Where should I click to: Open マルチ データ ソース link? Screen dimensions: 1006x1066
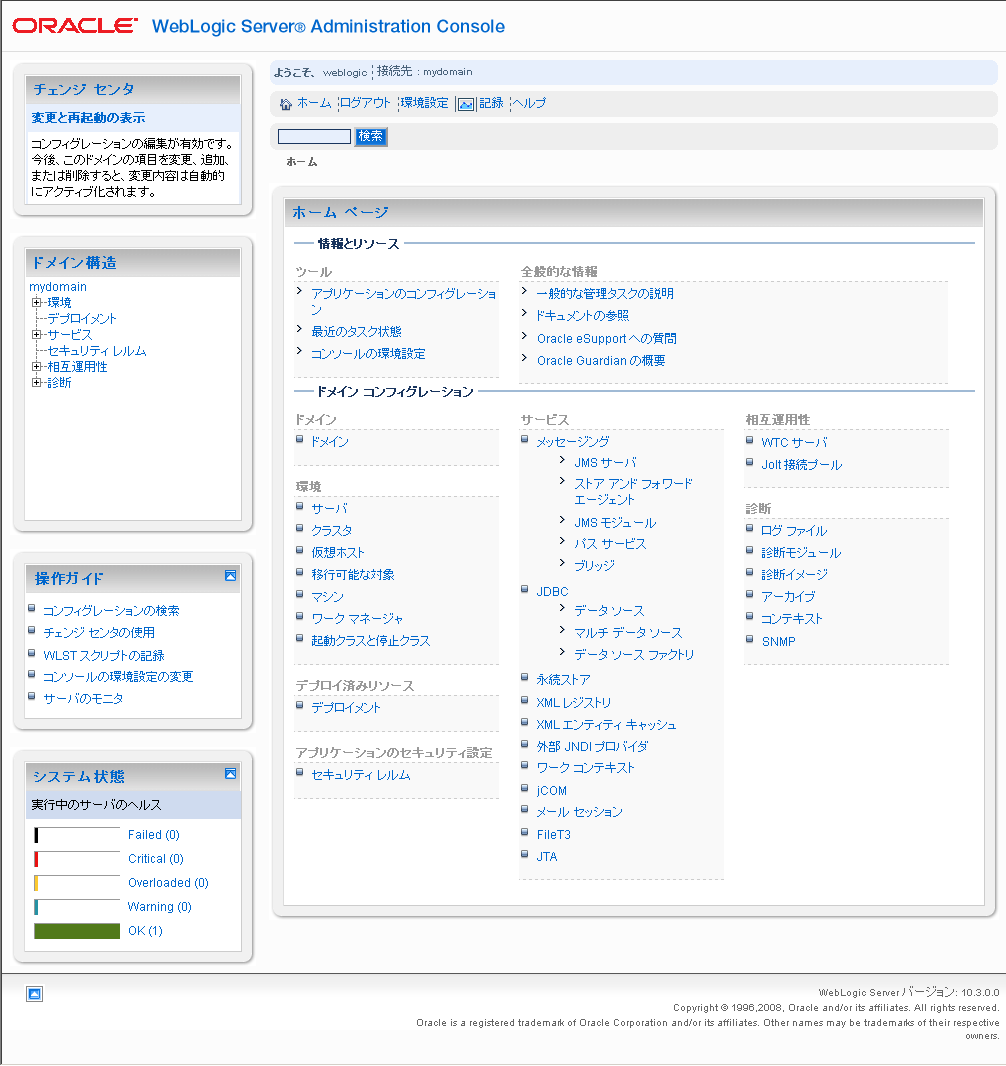[x=628, y=633]
